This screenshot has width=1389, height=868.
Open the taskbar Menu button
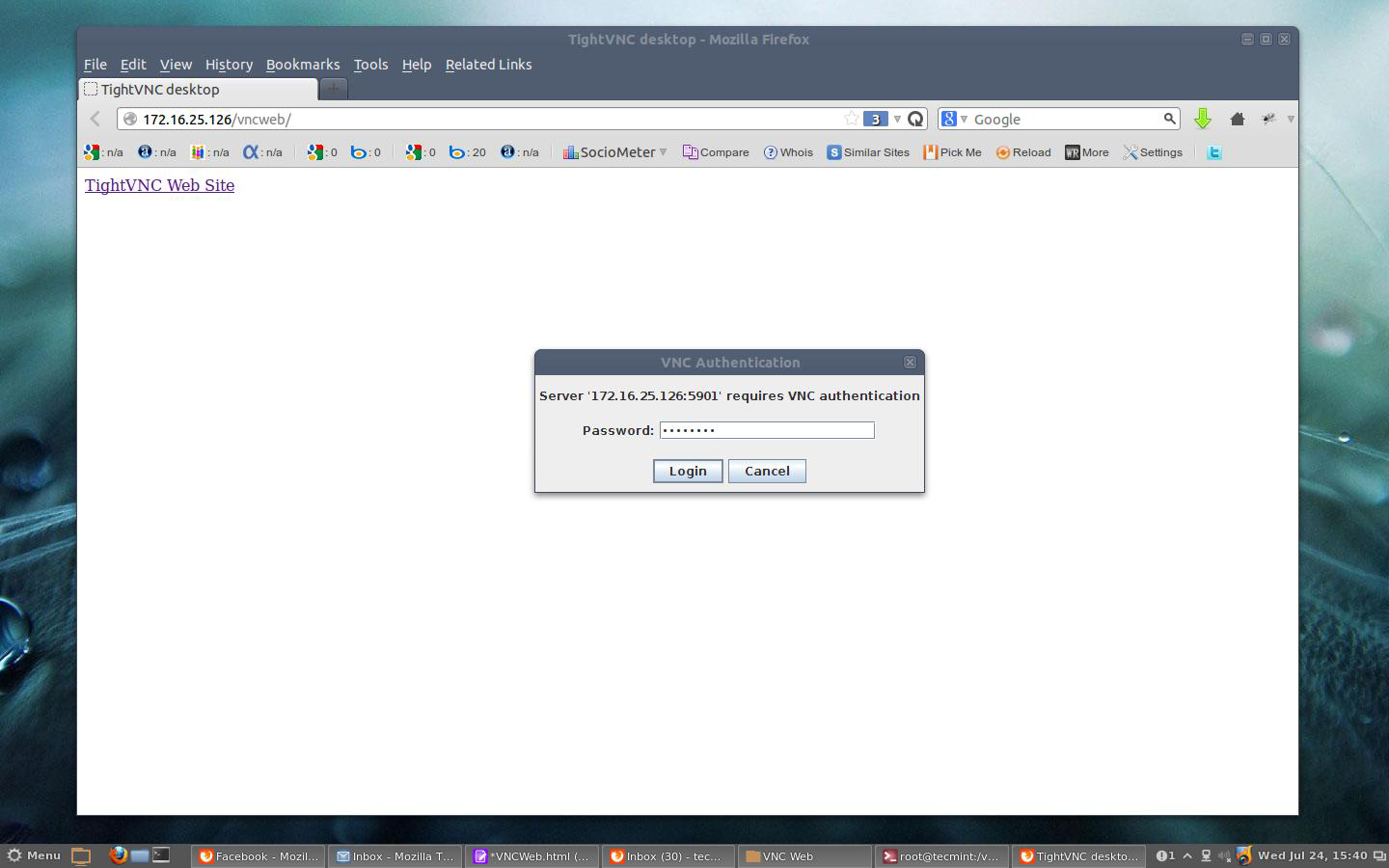(34, 855)
